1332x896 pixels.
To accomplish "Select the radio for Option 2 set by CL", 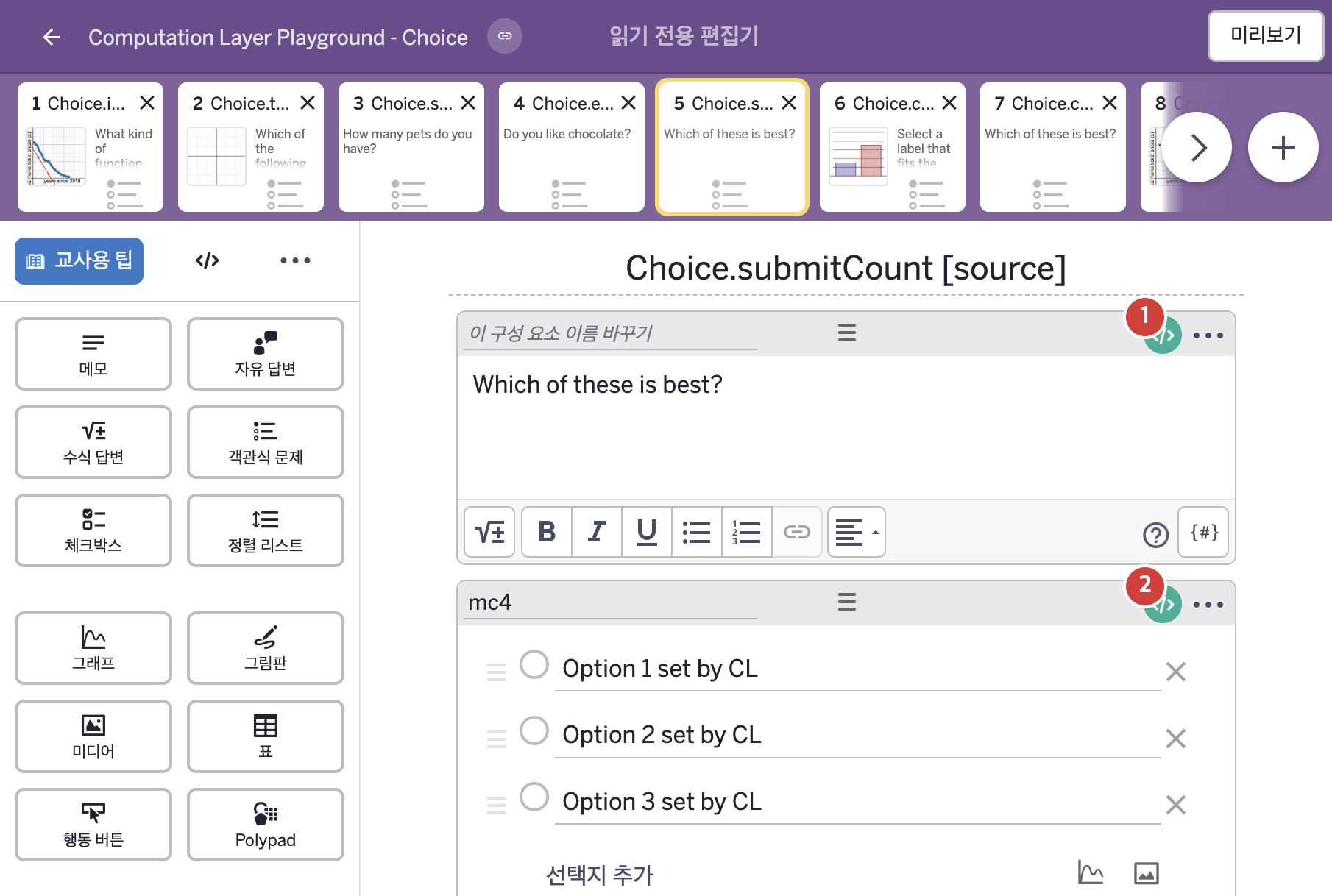I will [x=534, y=730].
